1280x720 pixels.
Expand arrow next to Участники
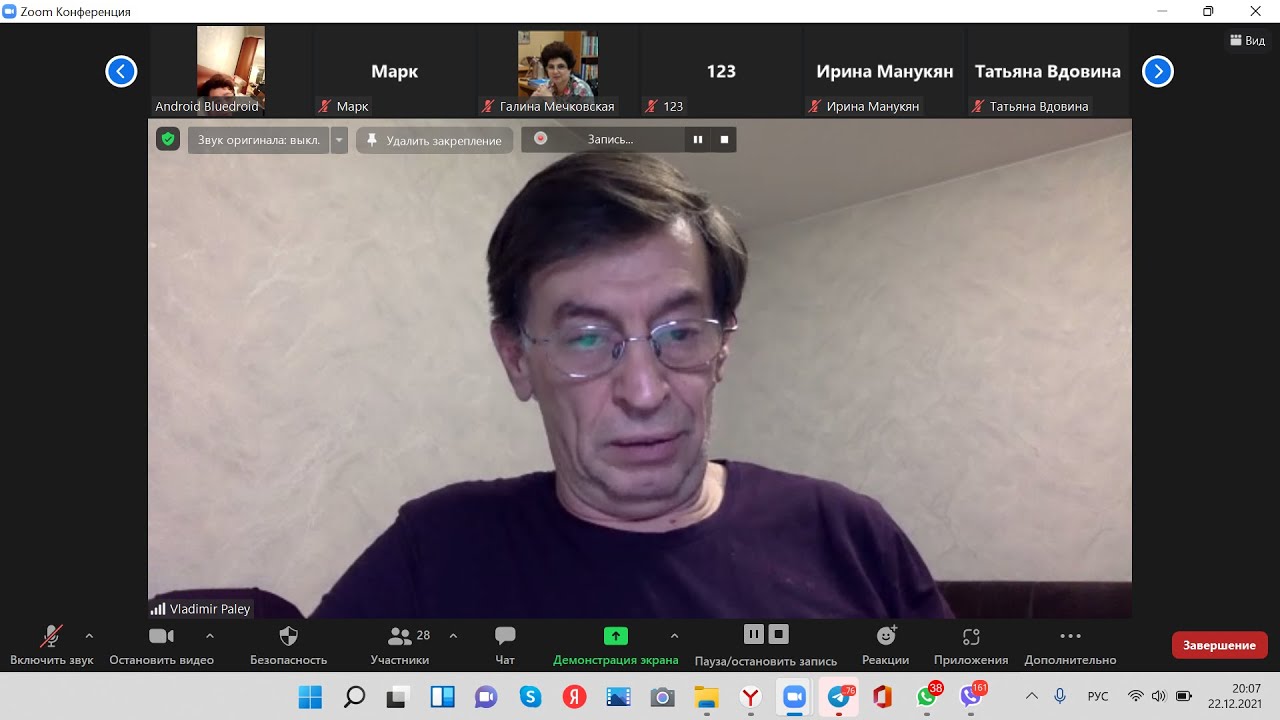coord(453,635)
